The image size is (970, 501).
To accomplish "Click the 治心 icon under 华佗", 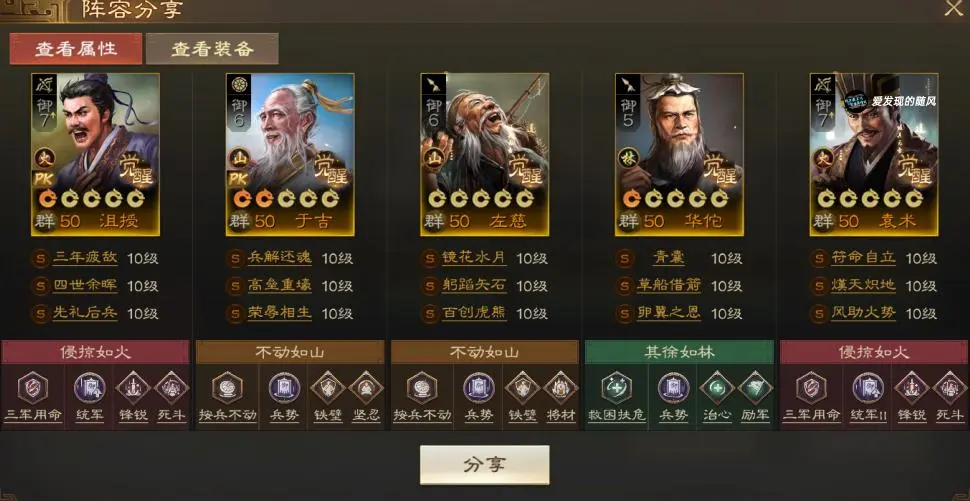I will coord(717,388).
